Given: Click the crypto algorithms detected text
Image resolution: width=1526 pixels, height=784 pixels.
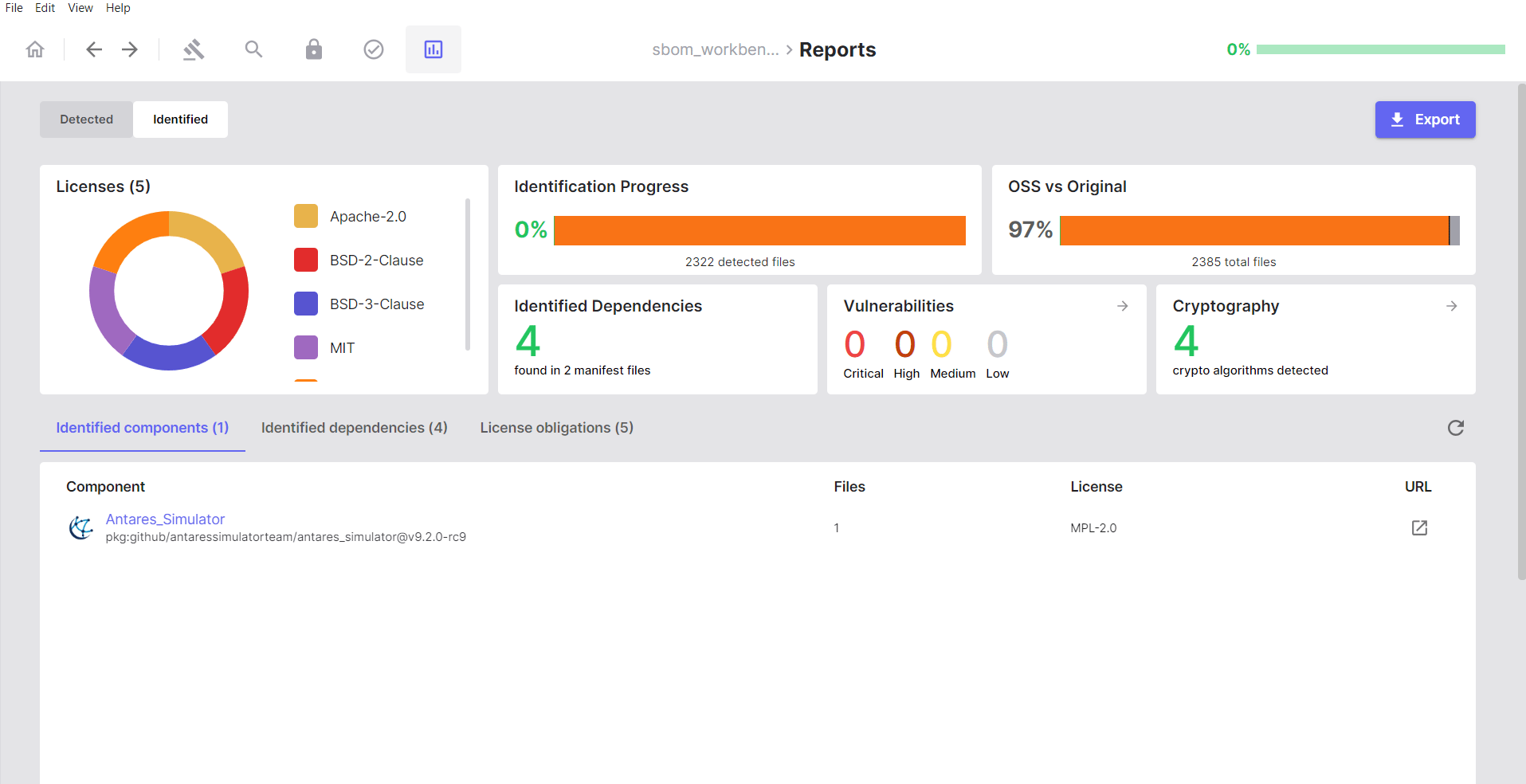Looking at the screenshot, I should click(1250, 370).
